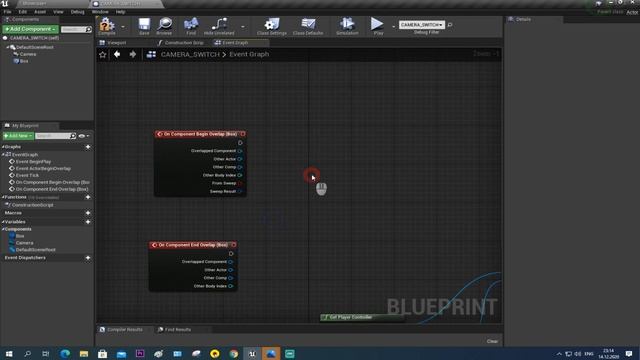Screen dimensions: 640x360
Task: Open the Play options dropdown arrow
Action: pyautogui.click(x=393, y=27)
